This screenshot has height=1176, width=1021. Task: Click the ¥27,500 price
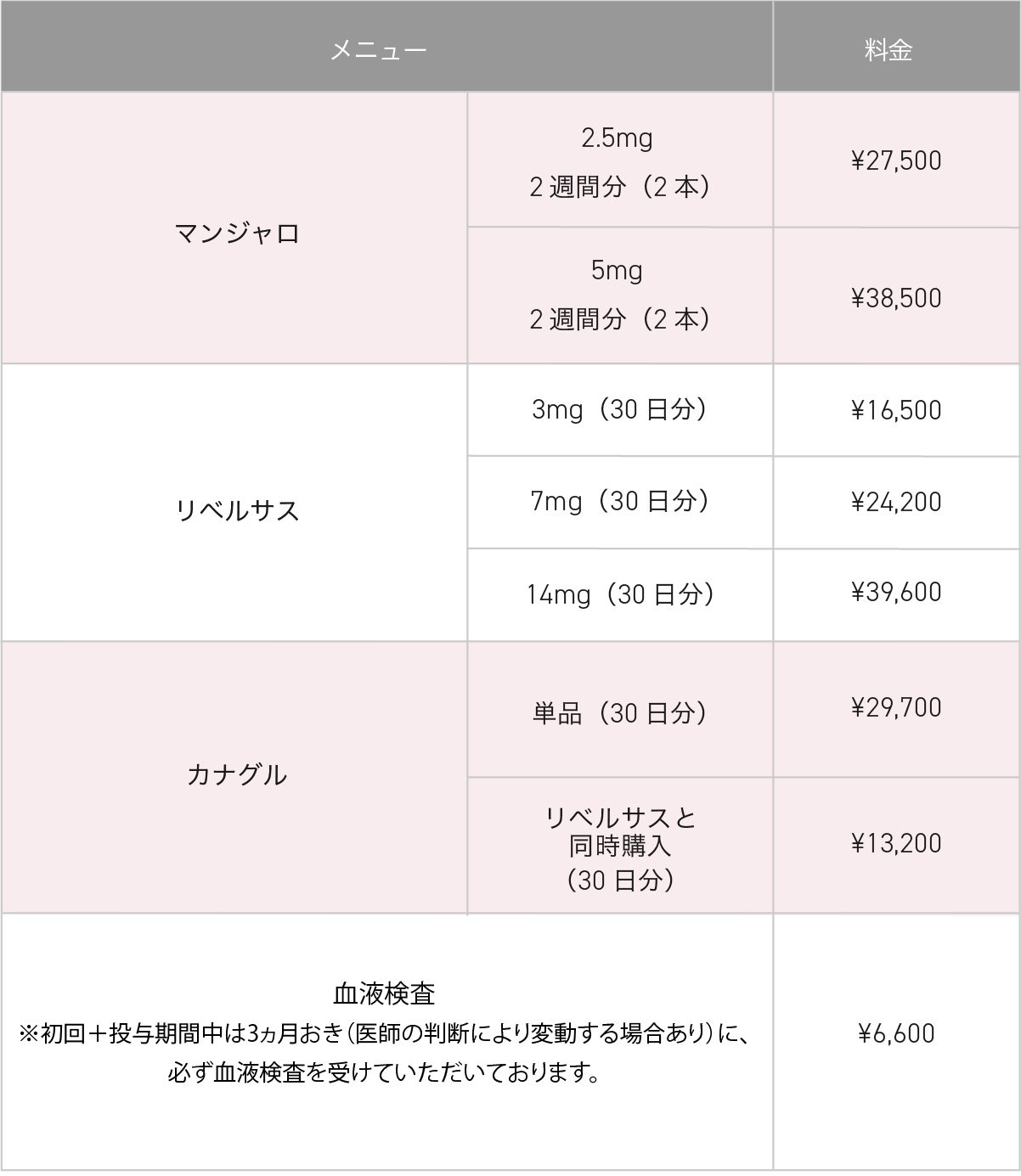tap(896, 160)
